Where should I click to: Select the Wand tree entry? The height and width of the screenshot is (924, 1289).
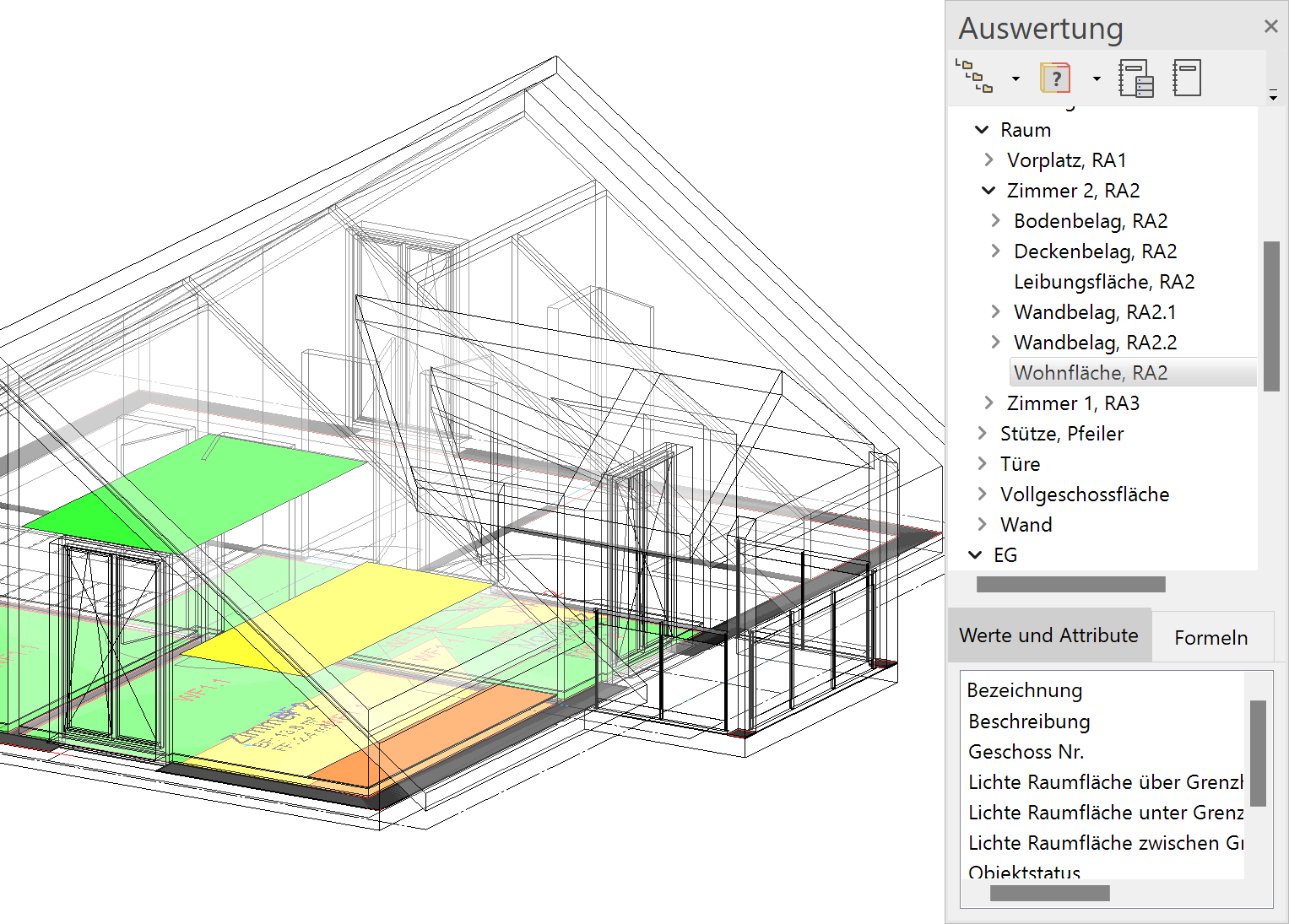[x=1026, y=525]
